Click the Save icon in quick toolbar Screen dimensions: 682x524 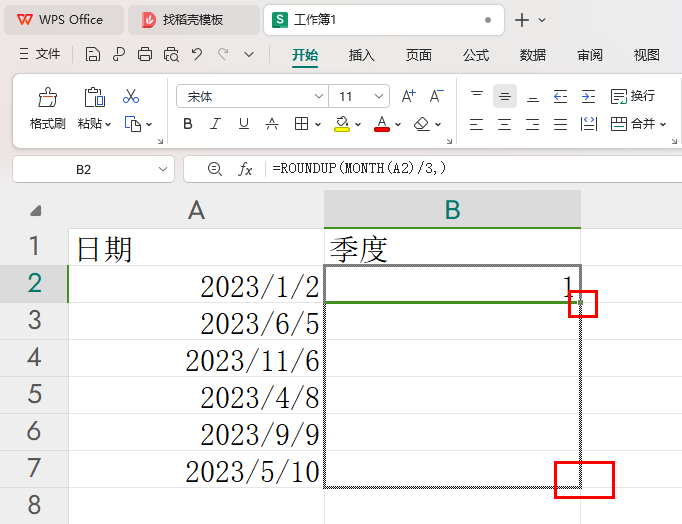click(92, 55)
